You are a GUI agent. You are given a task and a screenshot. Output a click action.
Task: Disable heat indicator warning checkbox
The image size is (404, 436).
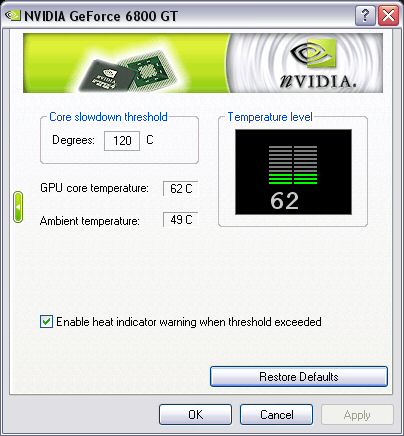[x=46, y=322]
